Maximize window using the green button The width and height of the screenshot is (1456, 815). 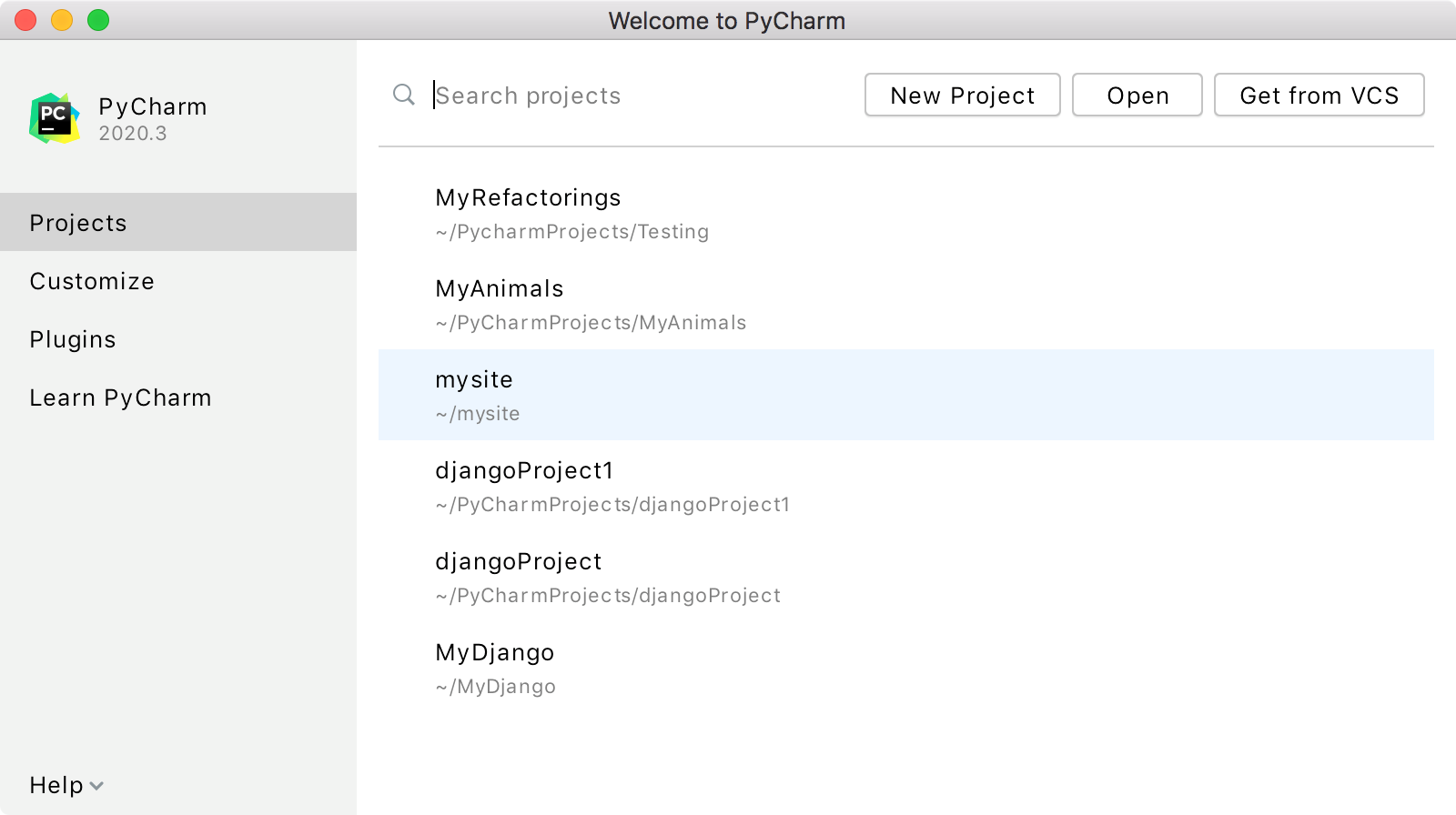(x=98, y=20)
